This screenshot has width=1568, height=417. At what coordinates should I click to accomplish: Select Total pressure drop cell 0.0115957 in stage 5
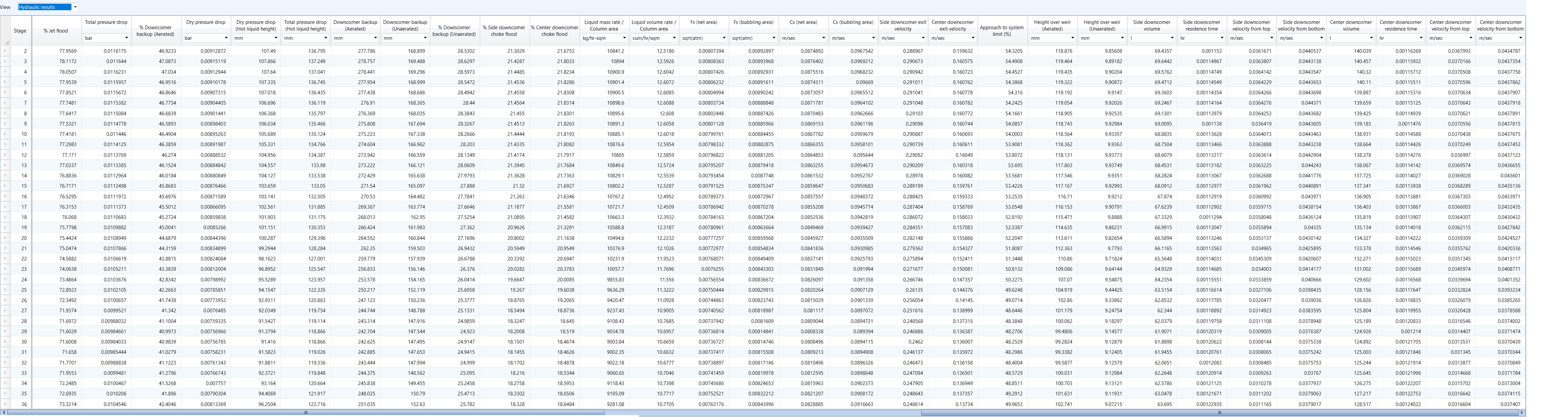106,82
